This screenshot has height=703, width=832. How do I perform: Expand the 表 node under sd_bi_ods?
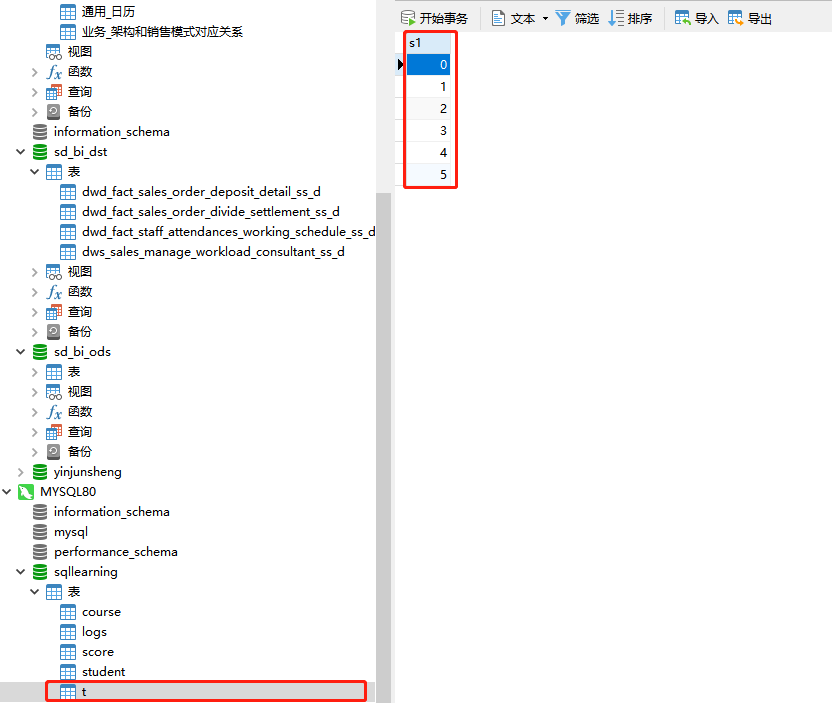point(34,372)
